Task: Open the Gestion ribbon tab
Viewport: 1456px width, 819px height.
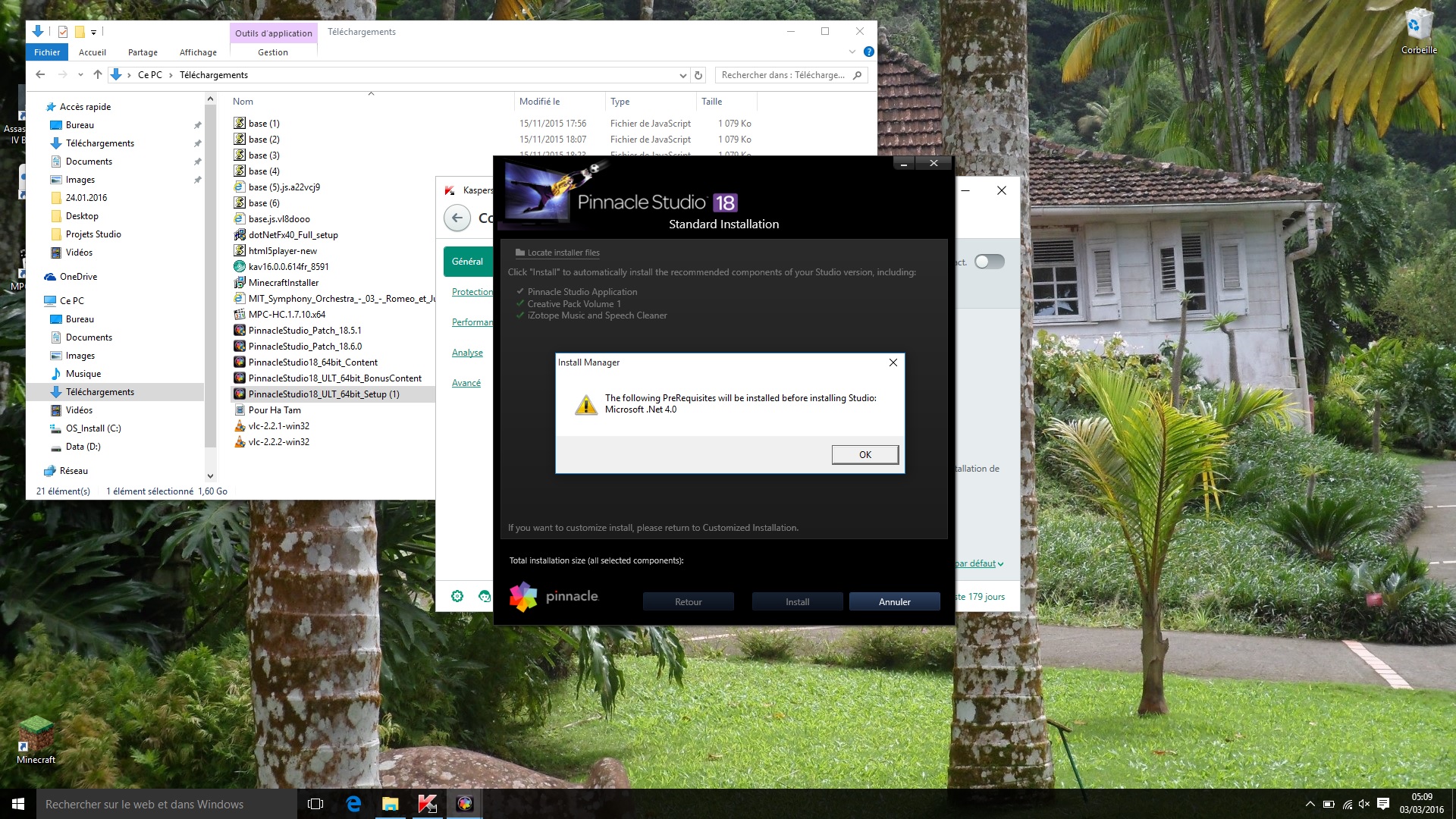Action: (273, 52)
